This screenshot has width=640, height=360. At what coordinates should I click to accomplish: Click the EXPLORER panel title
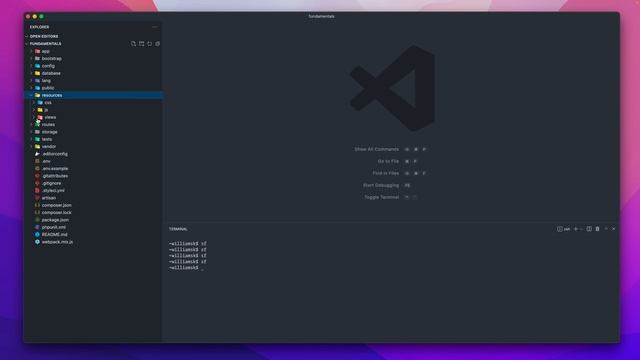point(40,27)
